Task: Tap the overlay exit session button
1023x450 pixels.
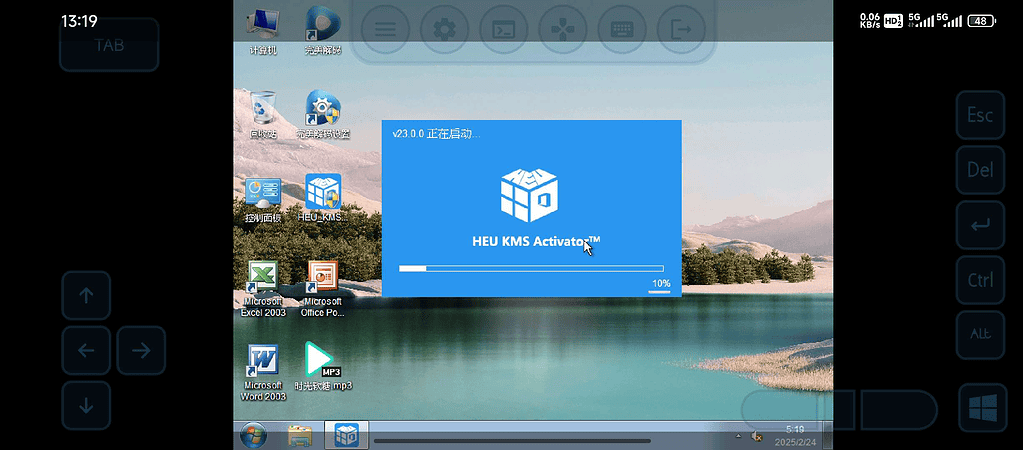Action: point(681,29)
